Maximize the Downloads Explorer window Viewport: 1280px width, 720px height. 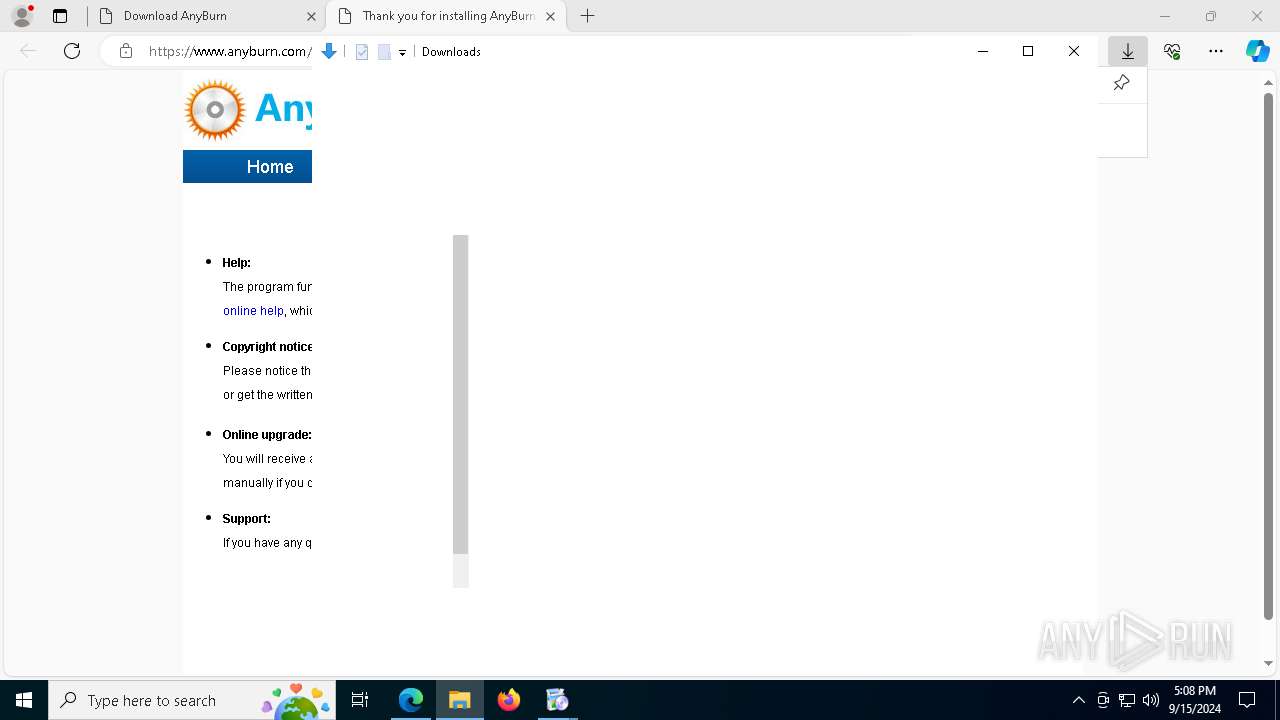[1028, 51]
